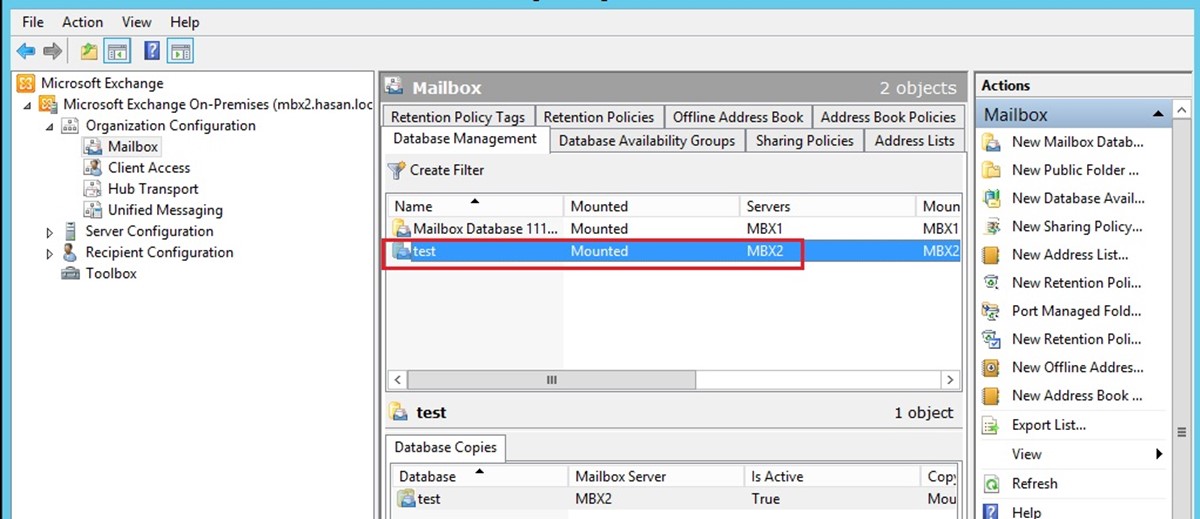Viewport: 1200px width, 519px height.
Task: Click the blue Help toolbar icon
Action: [x=152, y=51]
